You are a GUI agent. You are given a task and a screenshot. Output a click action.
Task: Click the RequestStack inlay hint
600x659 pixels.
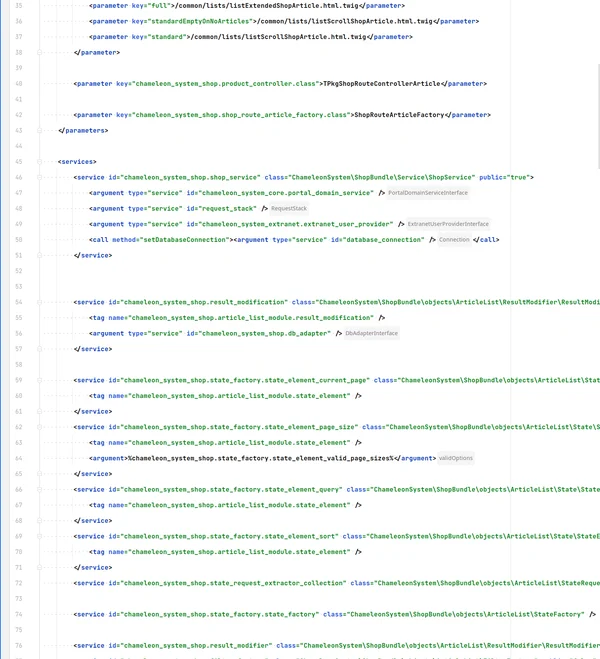[x=289, y=208]
